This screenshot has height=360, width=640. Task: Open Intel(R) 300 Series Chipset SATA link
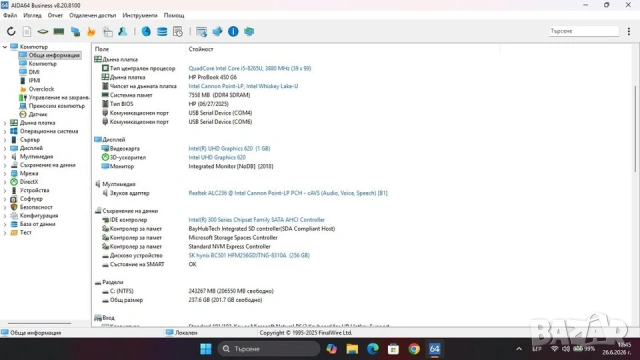click(x=257, y=220)
